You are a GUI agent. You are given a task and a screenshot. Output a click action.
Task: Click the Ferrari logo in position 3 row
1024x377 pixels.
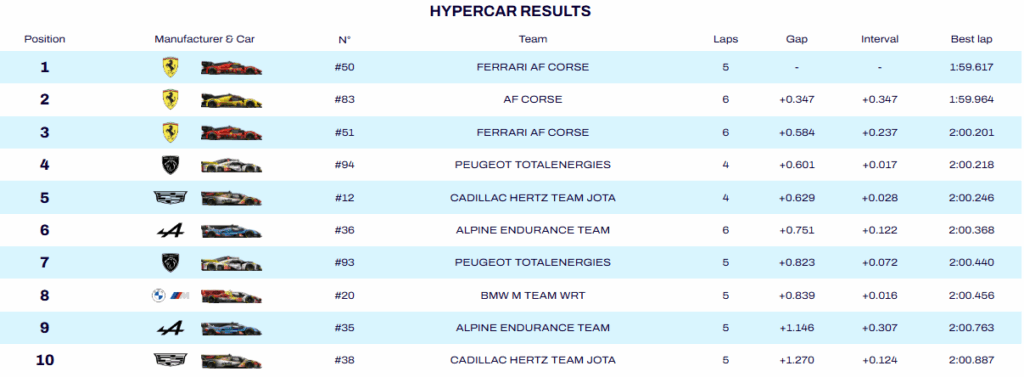170,132
